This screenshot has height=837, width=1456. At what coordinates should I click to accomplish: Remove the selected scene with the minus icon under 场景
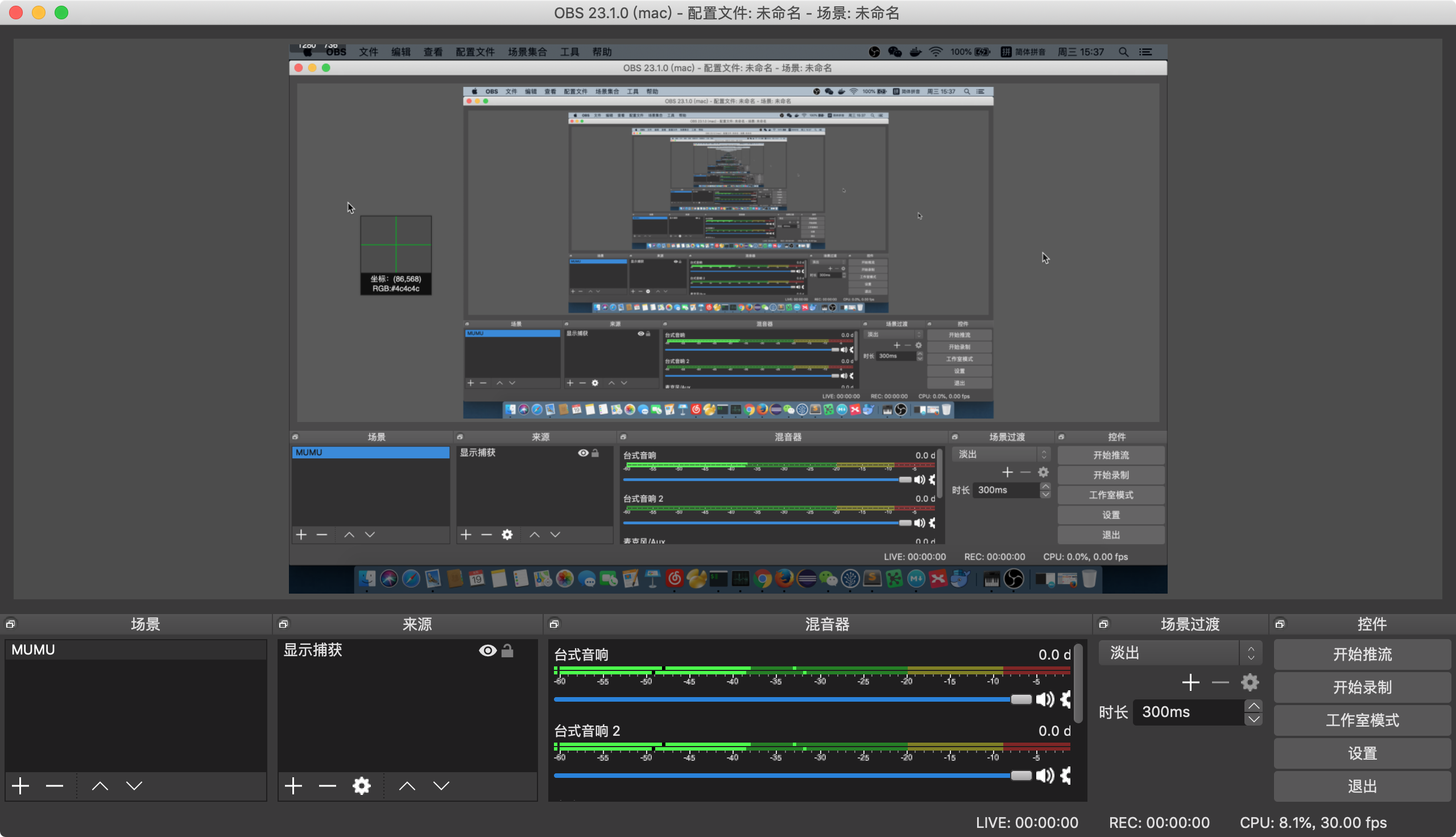(55, 785)
